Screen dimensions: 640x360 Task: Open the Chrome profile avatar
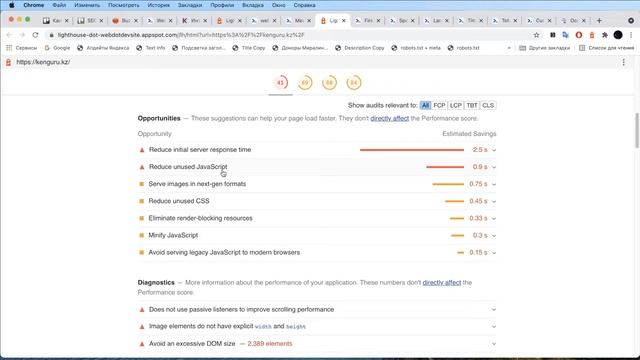618,35
